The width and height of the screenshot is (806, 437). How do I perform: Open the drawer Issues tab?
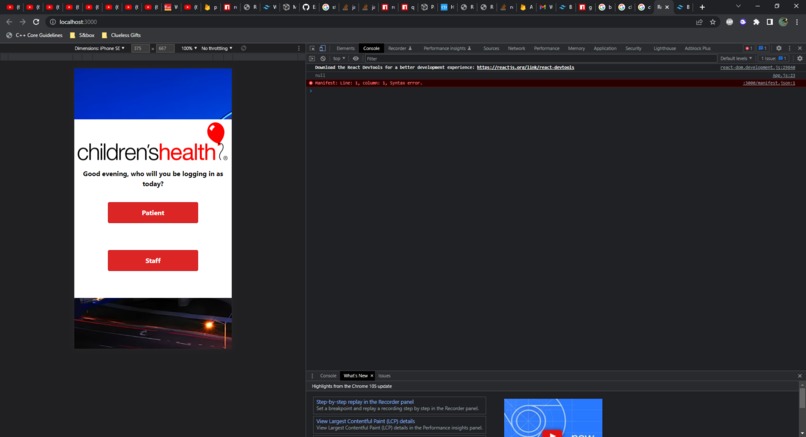click(384, 376)
